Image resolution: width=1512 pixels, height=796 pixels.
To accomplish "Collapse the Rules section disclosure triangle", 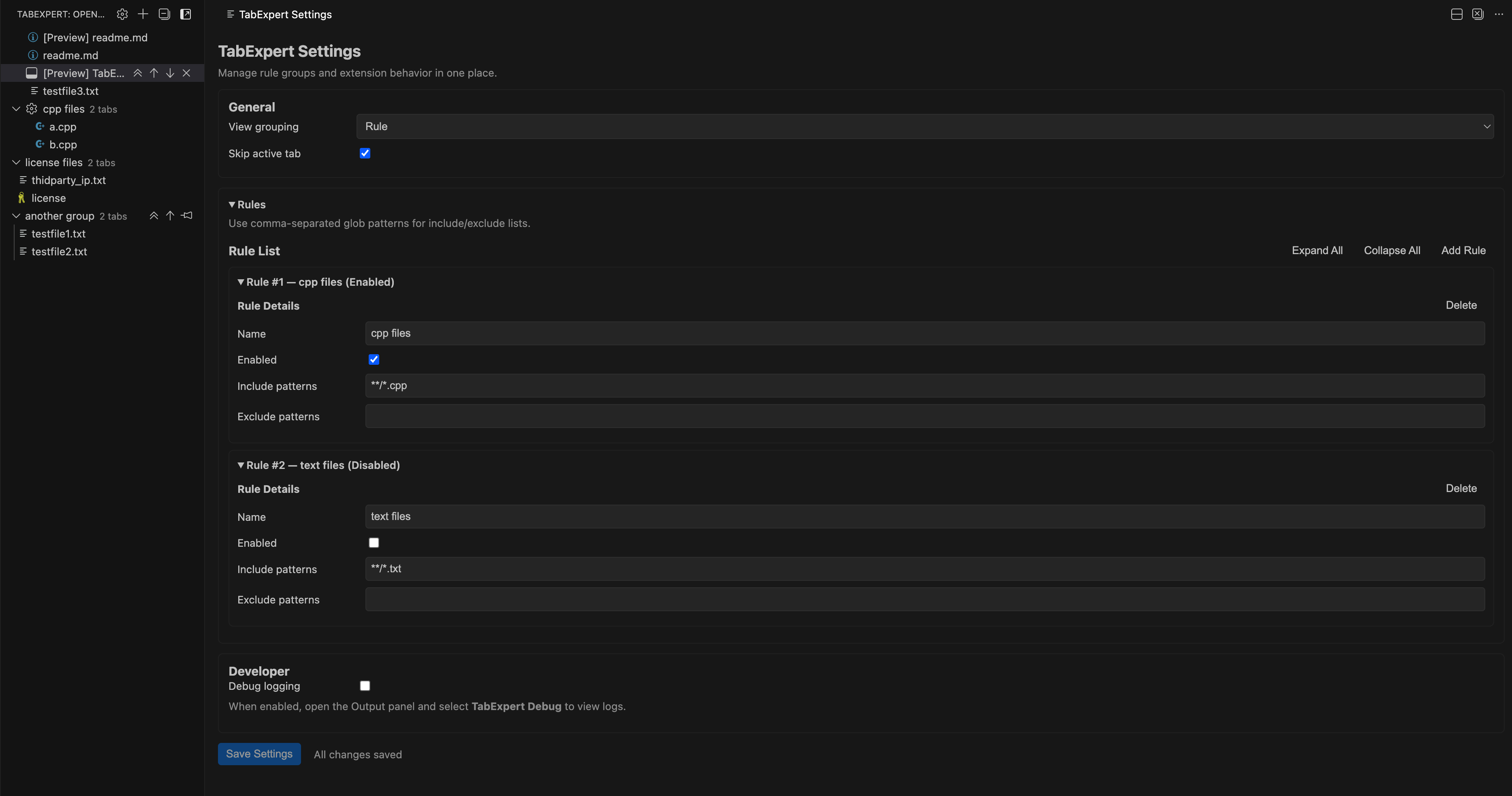I will 233,204.
